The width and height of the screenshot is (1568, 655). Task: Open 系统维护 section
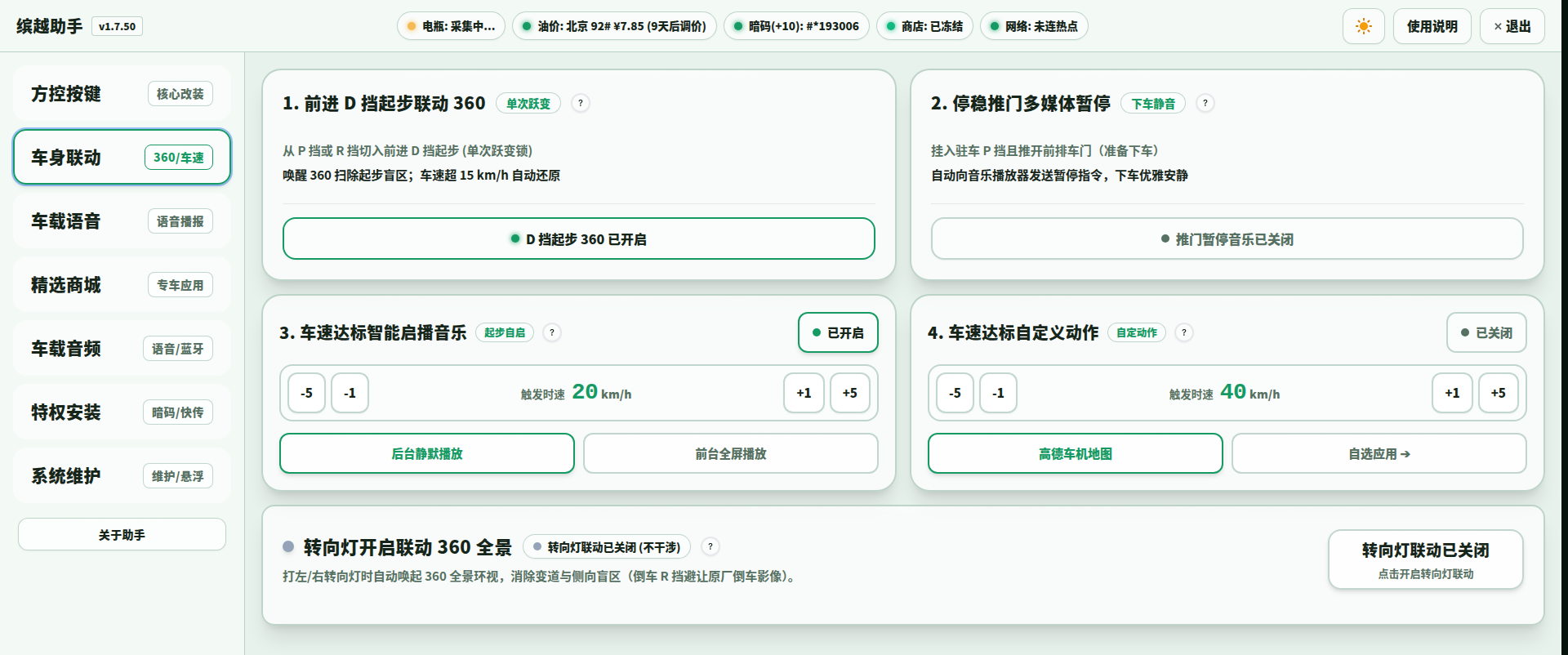122,475
